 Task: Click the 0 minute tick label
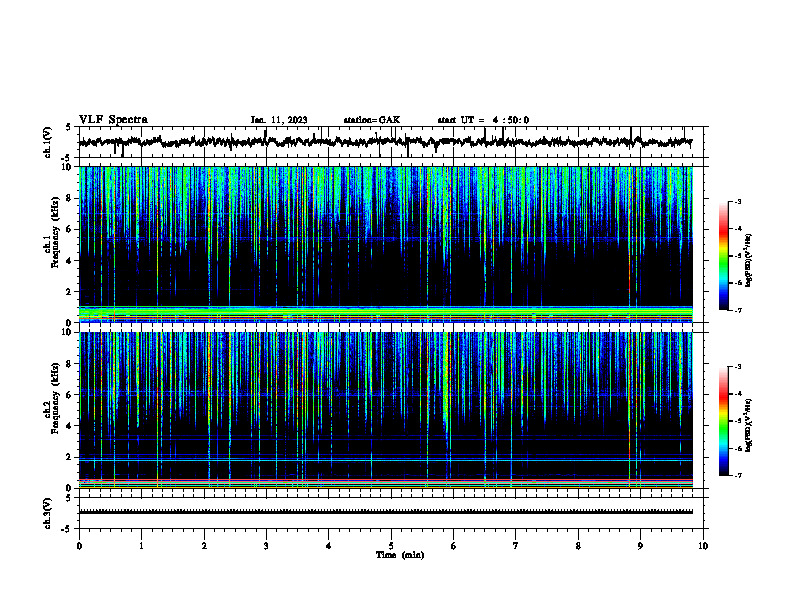(x=79, y=546)
